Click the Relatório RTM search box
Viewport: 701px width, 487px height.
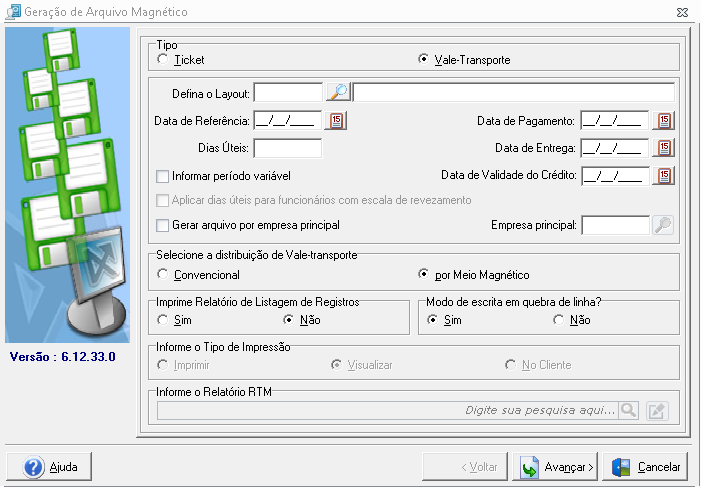click(388, 410)
